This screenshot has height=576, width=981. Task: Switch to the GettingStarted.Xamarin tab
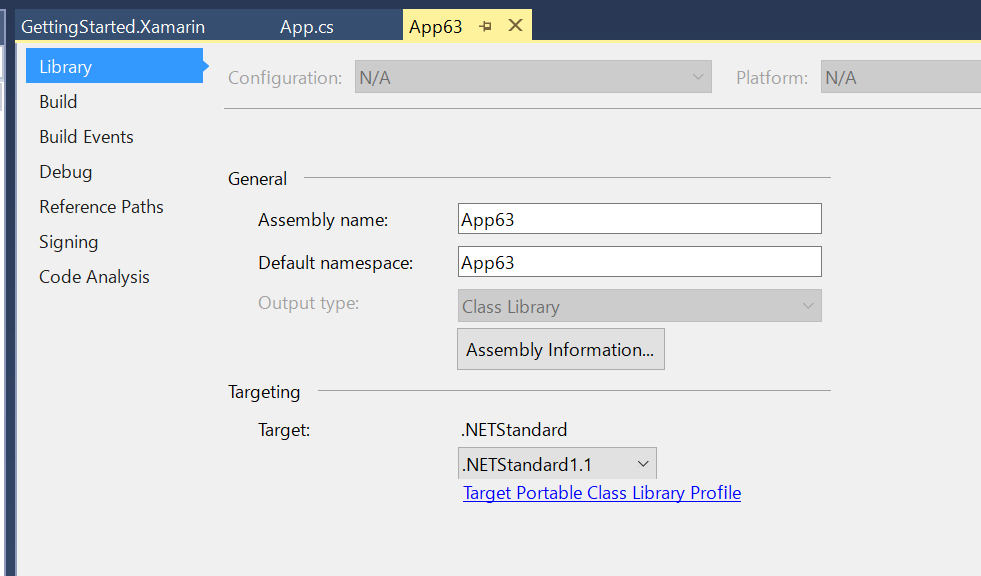coord(113,27)
